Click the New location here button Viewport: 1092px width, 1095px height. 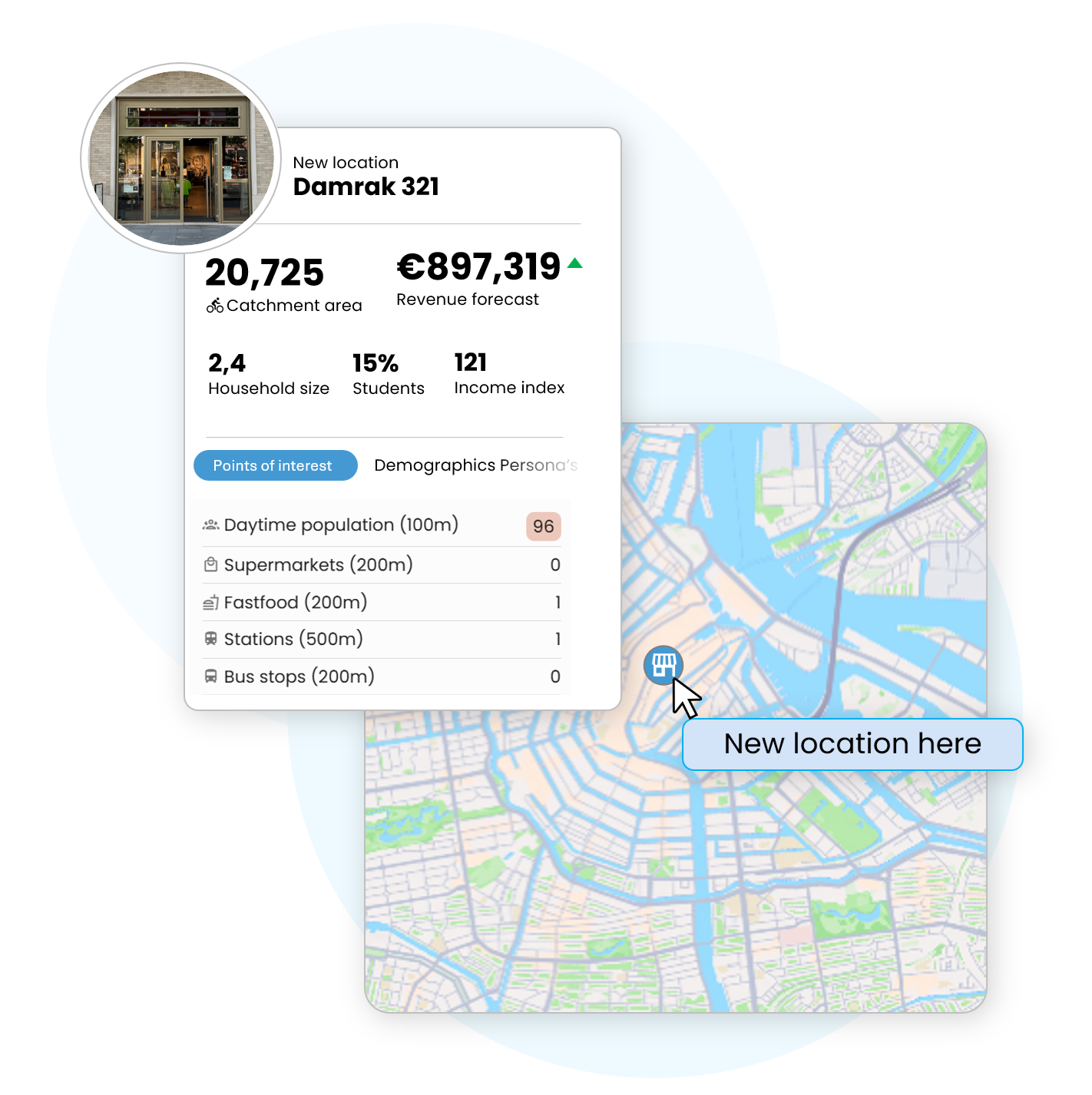point(852,743)
